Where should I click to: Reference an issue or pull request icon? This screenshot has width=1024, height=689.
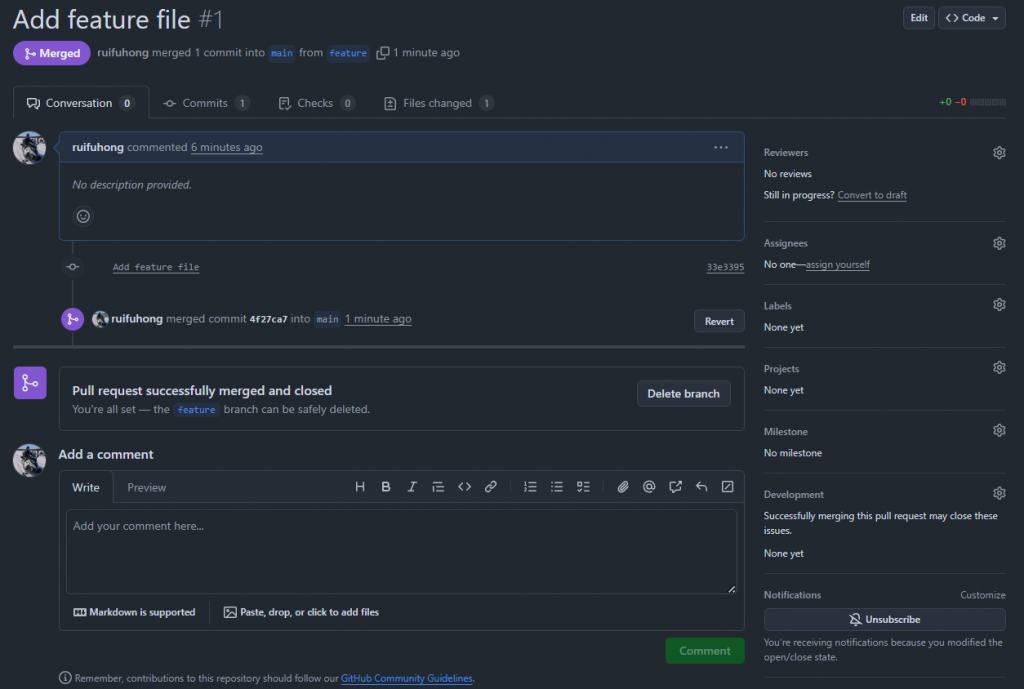point(675,487)
